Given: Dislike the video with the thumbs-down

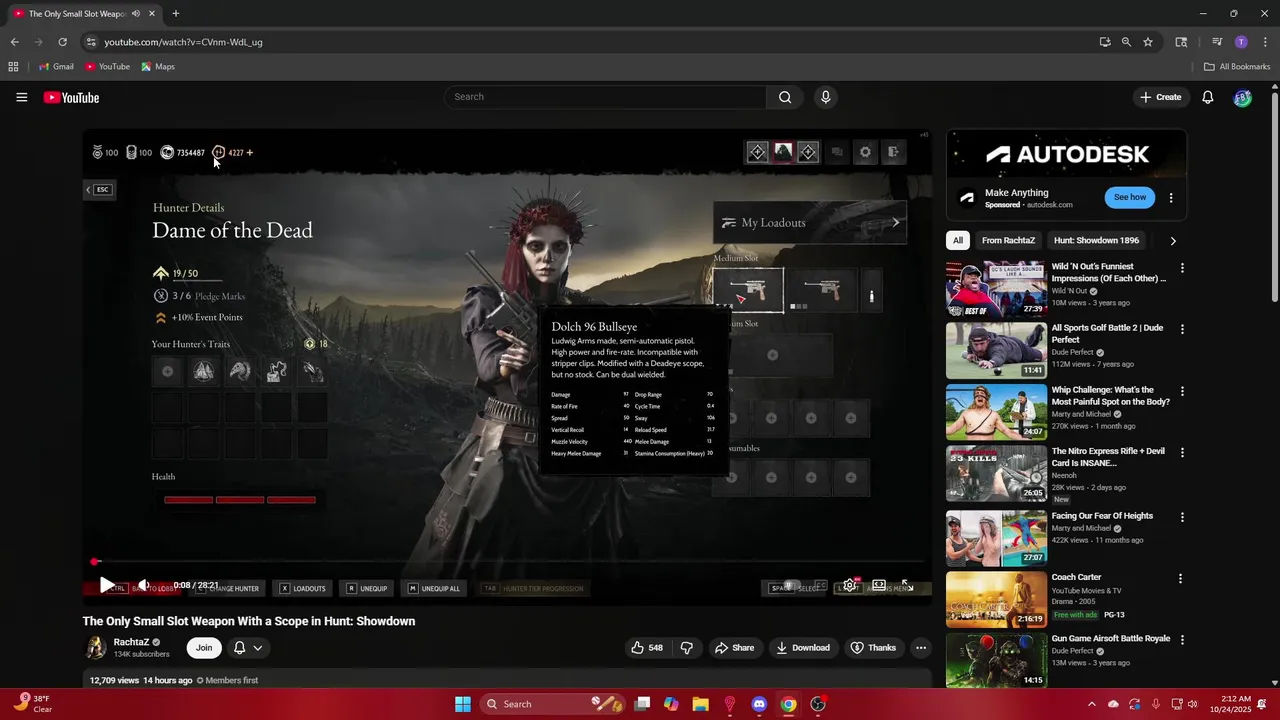Looking at the screenshot, I should pos(687,648).
